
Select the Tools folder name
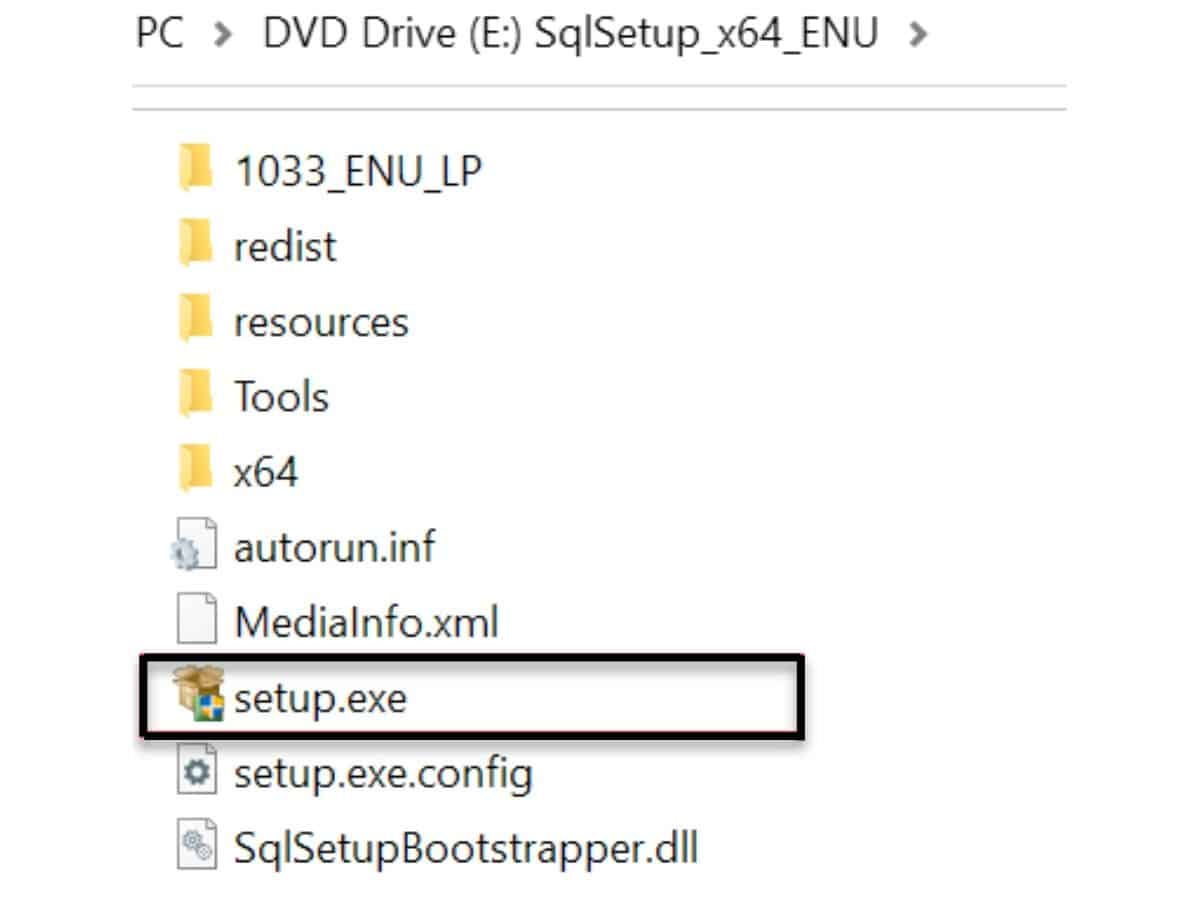(281, 396)
